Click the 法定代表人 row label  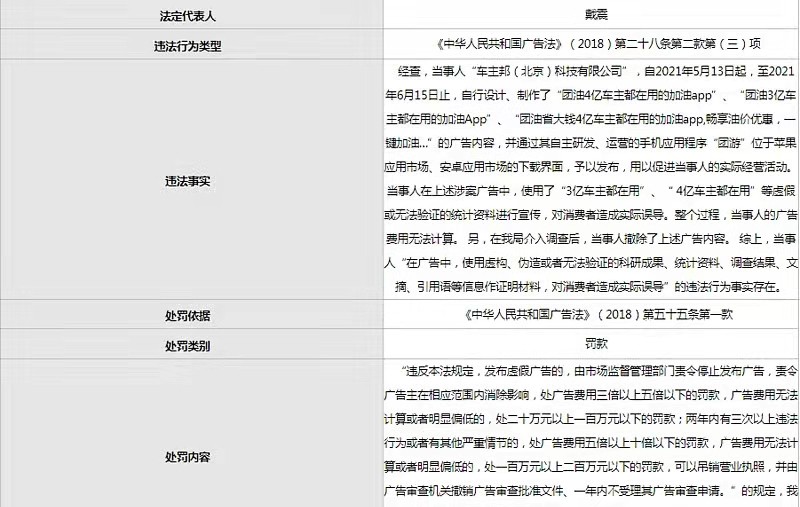[x=187, y=16]
